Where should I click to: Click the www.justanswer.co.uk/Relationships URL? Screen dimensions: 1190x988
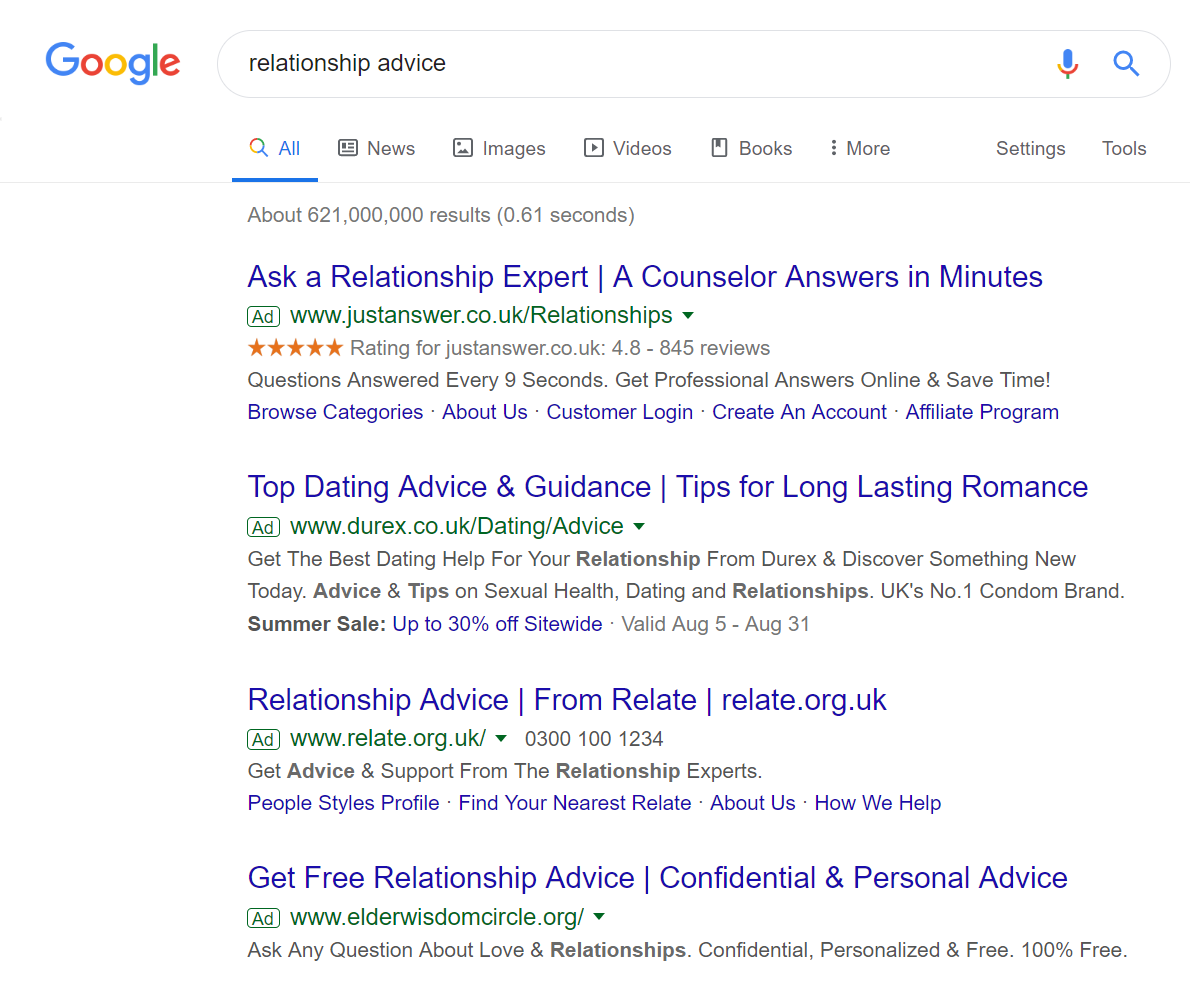coord(481,316)
